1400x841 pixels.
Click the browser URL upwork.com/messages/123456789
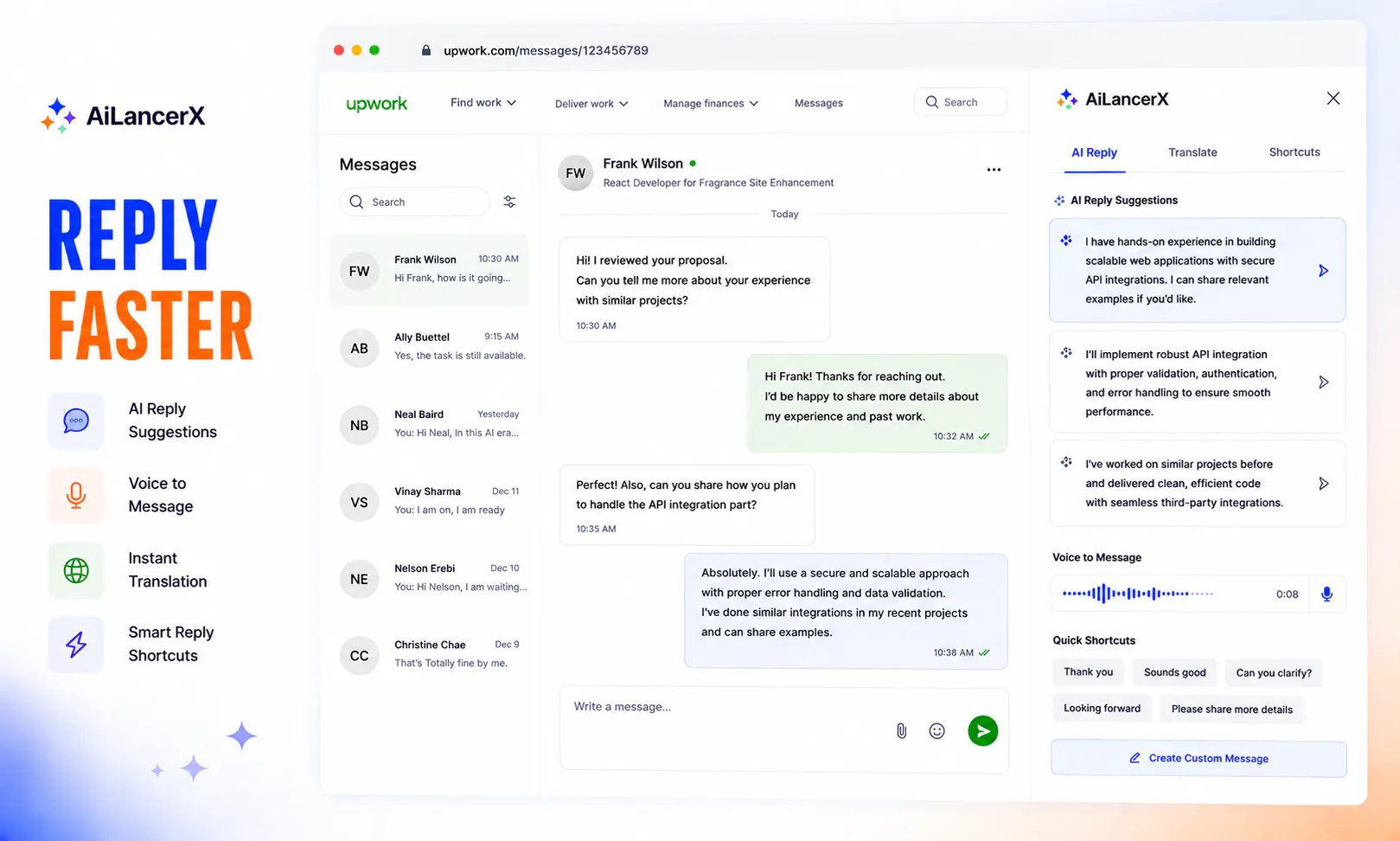click(546, 50)
